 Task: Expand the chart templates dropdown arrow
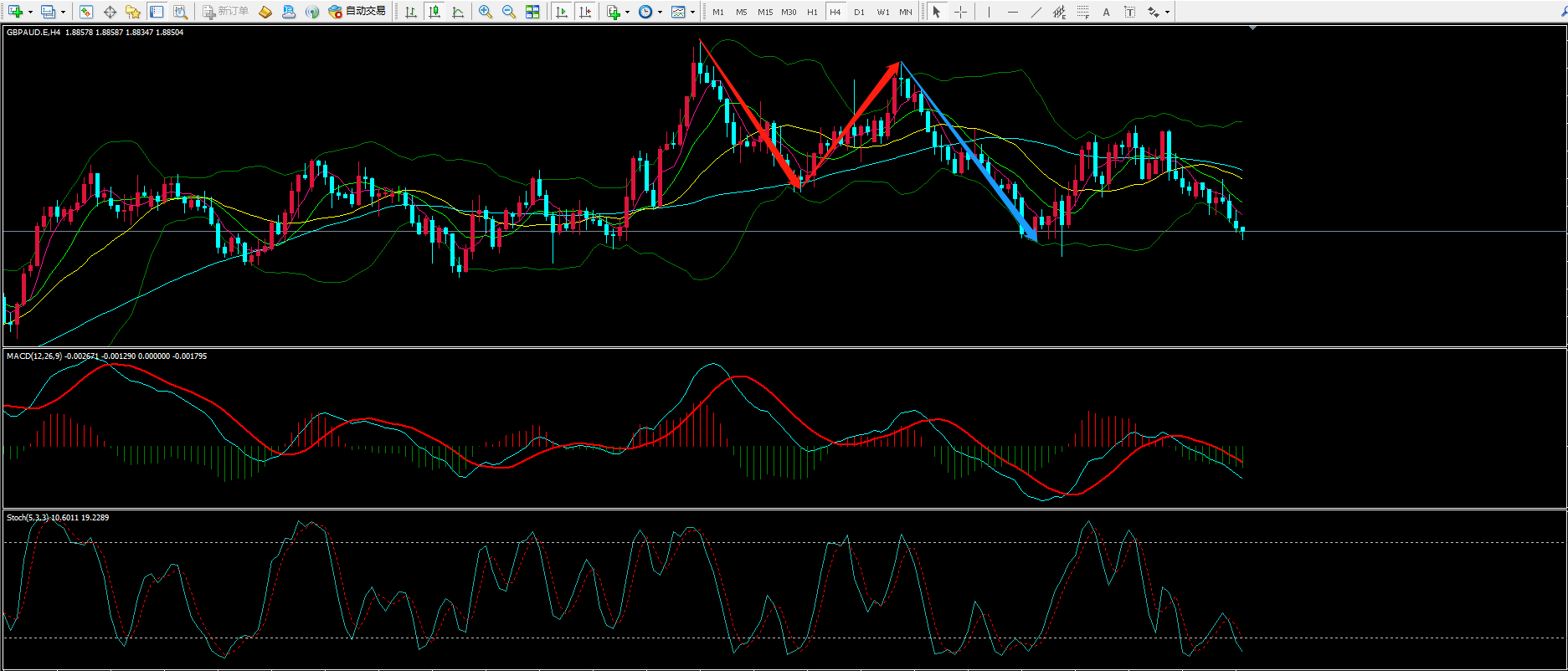pos(692,12)
